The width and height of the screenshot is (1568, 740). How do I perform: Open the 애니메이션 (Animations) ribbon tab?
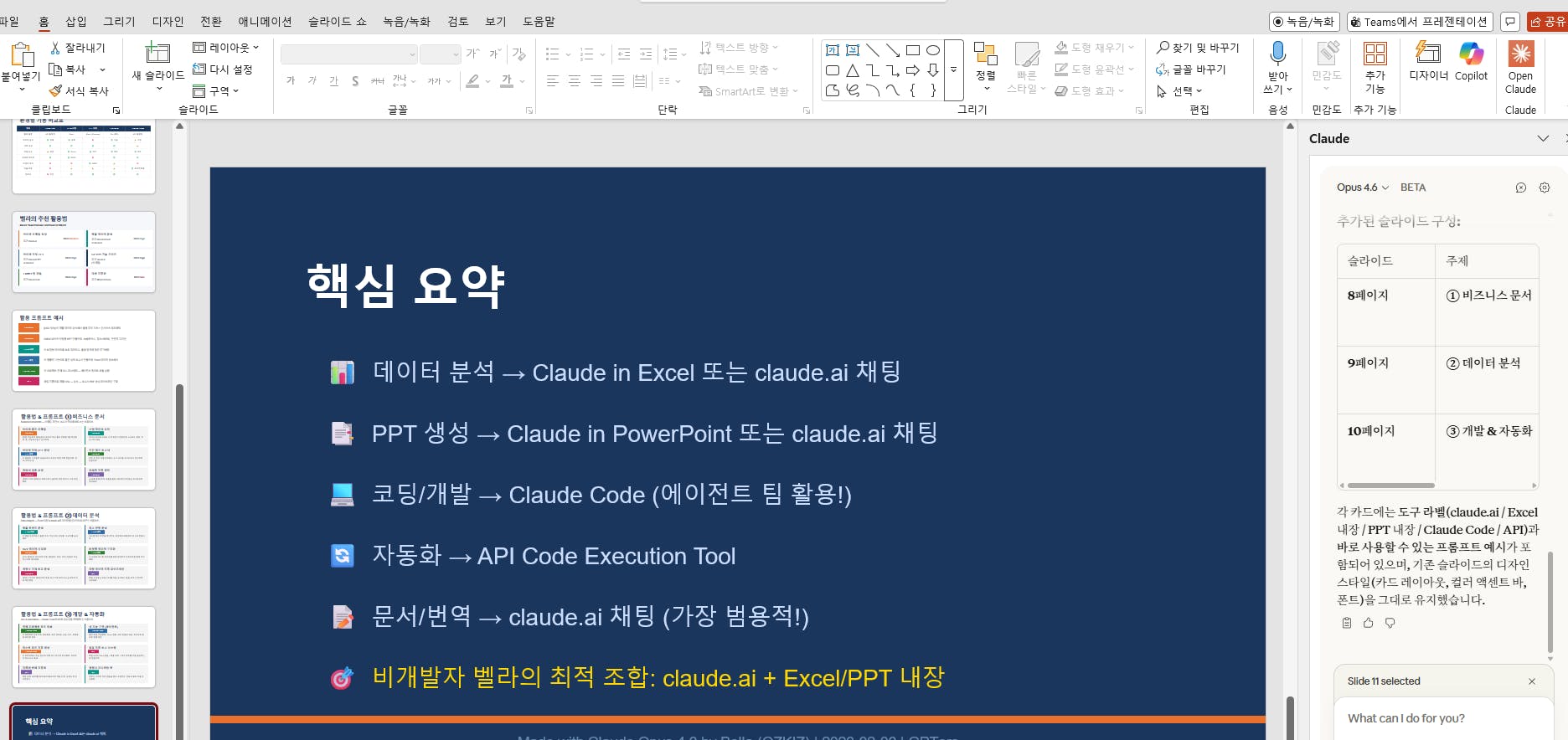(265, 22)
